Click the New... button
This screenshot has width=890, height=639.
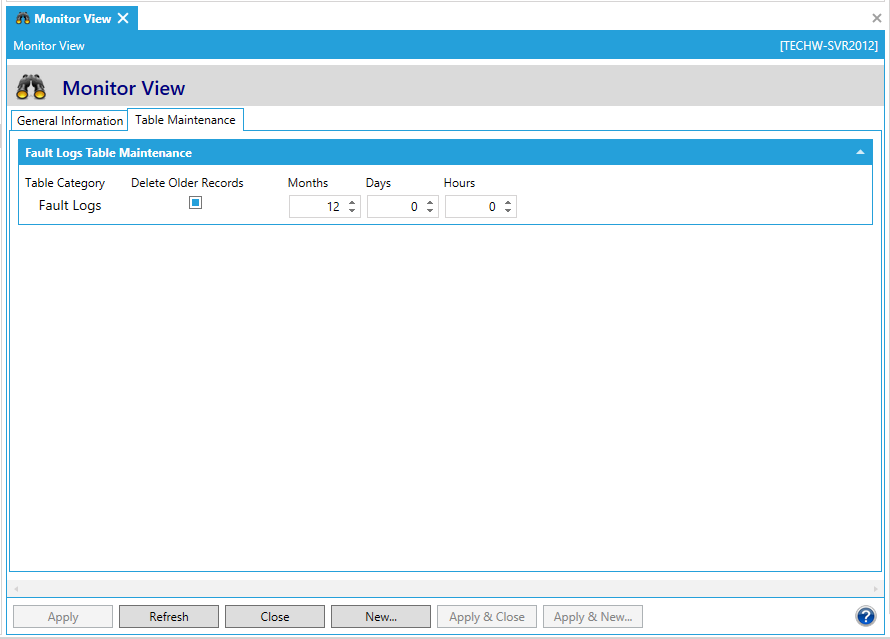381,617
